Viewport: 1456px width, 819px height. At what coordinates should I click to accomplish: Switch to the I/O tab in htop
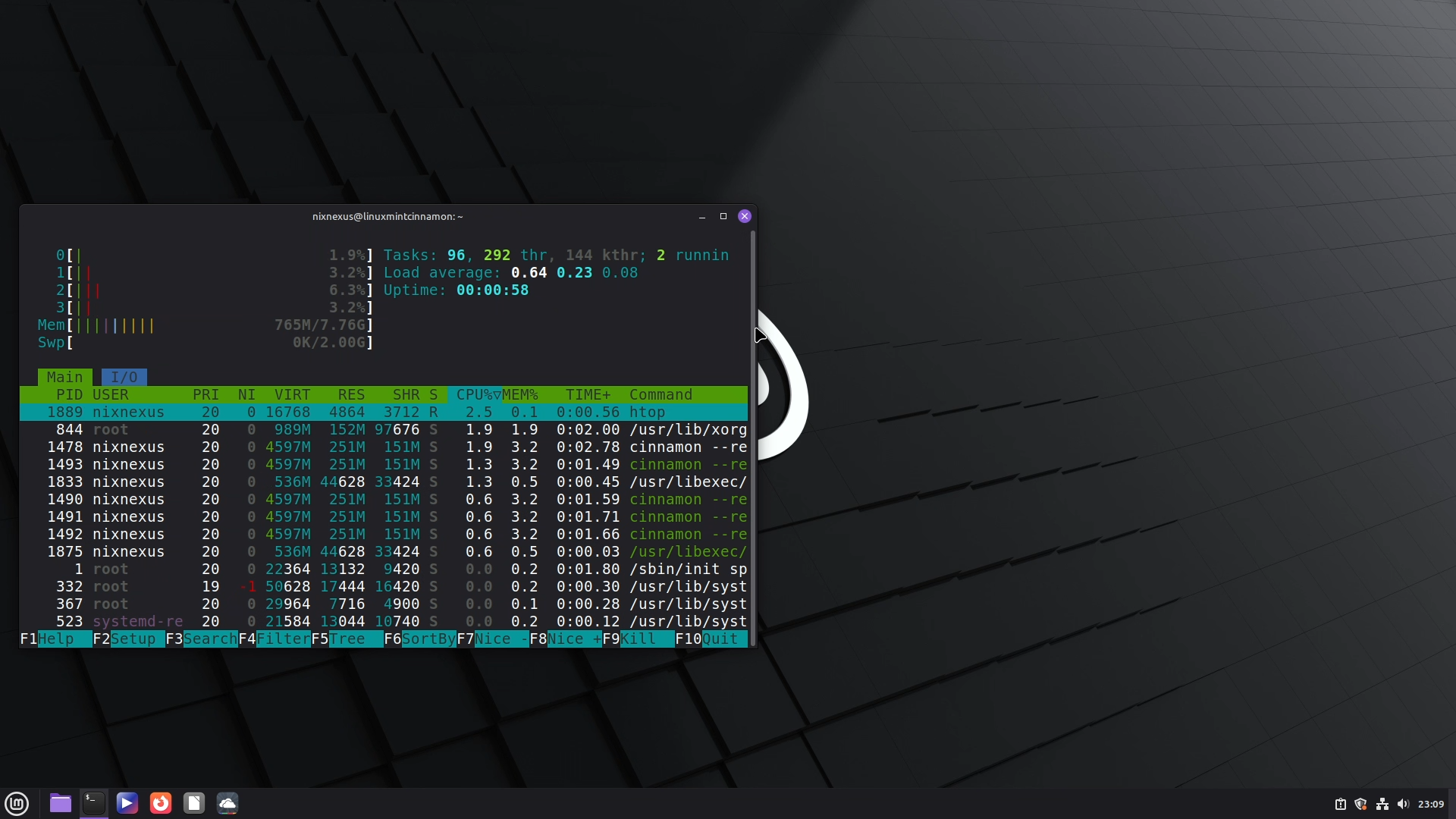coord(124,377)
